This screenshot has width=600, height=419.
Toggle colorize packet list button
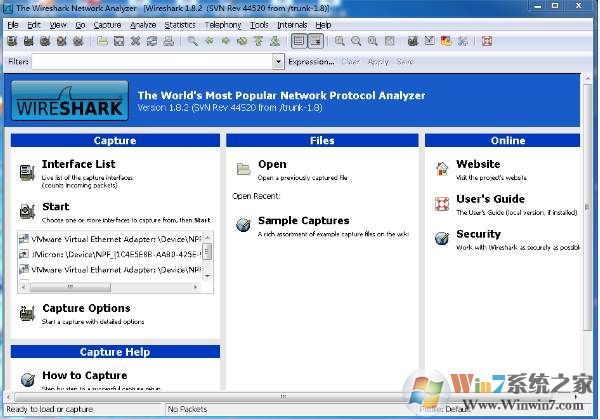tap(300, 41)
